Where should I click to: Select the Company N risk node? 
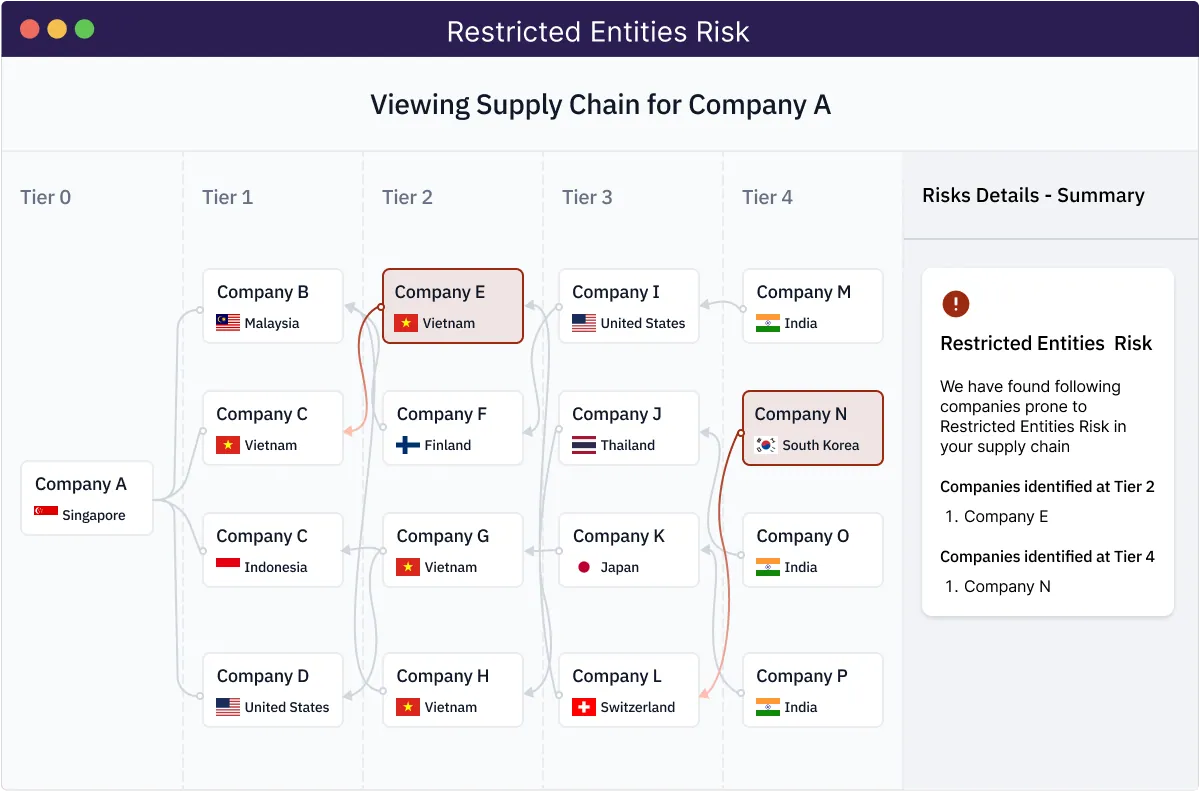[x=812, y=428]
